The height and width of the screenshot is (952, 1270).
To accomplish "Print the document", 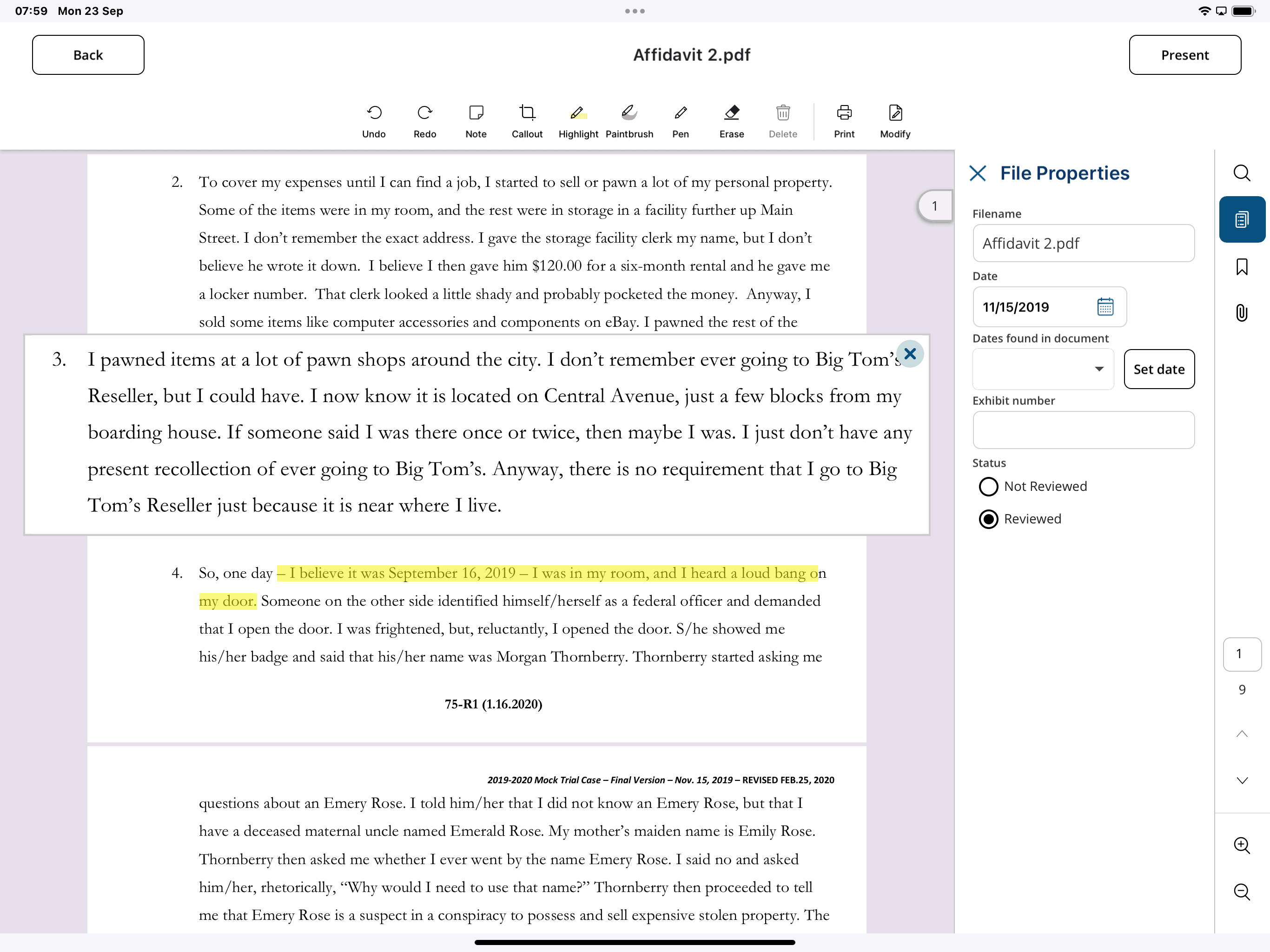I will 844,121.
